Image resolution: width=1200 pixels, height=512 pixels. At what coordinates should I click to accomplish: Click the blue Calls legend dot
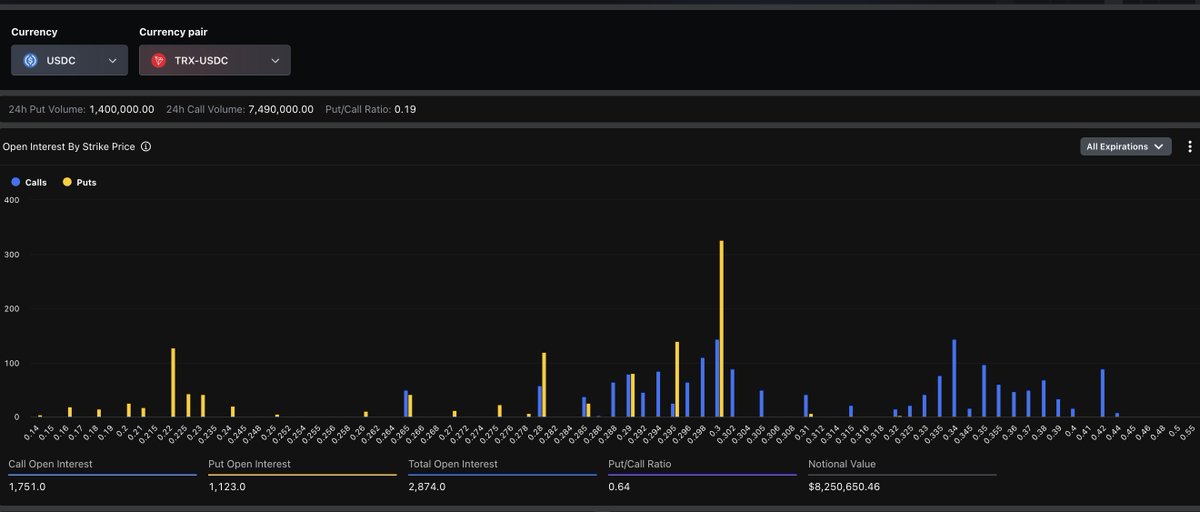click(15, 183)
